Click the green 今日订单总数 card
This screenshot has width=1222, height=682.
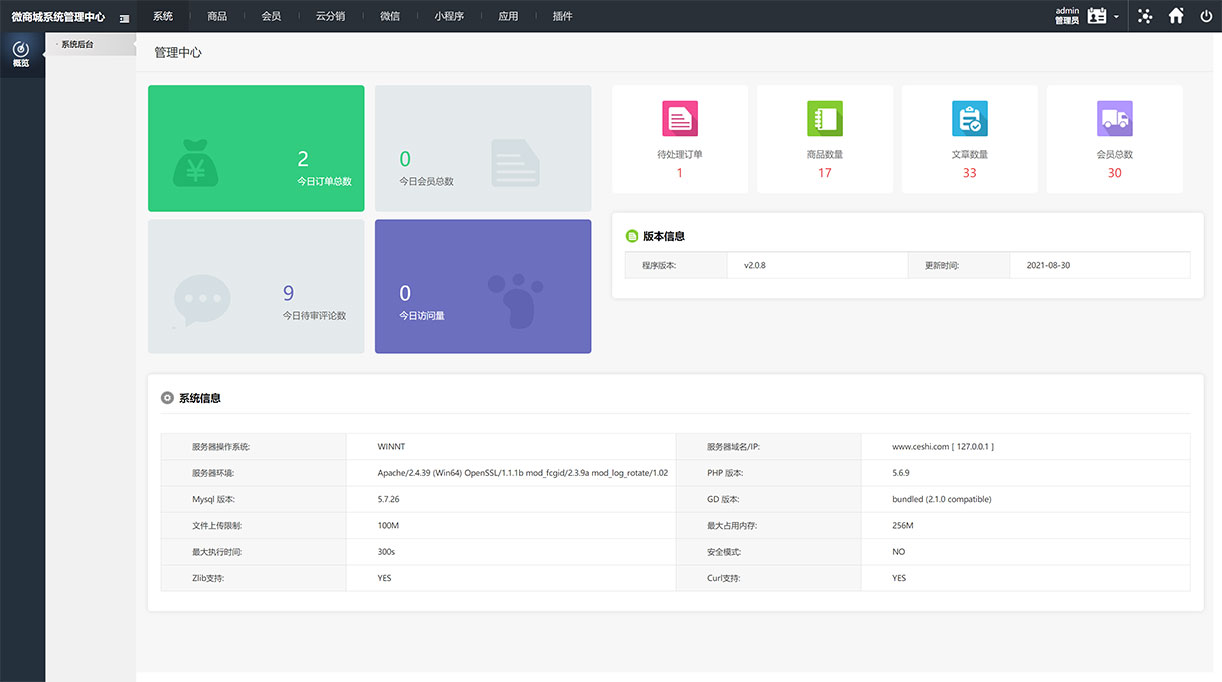tap(256, 148)
